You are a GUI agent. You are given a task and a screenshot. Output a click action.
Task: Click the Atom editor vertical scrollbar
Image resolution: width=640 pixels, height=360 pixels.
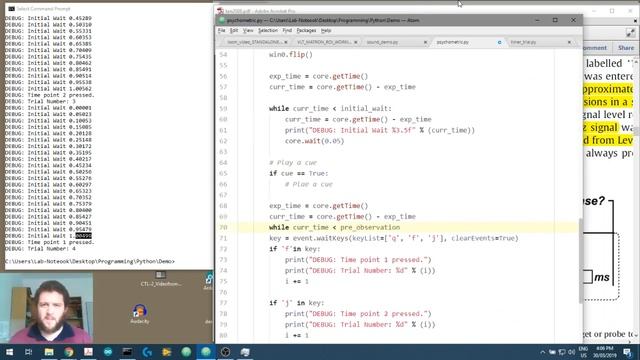pos(580,260)
